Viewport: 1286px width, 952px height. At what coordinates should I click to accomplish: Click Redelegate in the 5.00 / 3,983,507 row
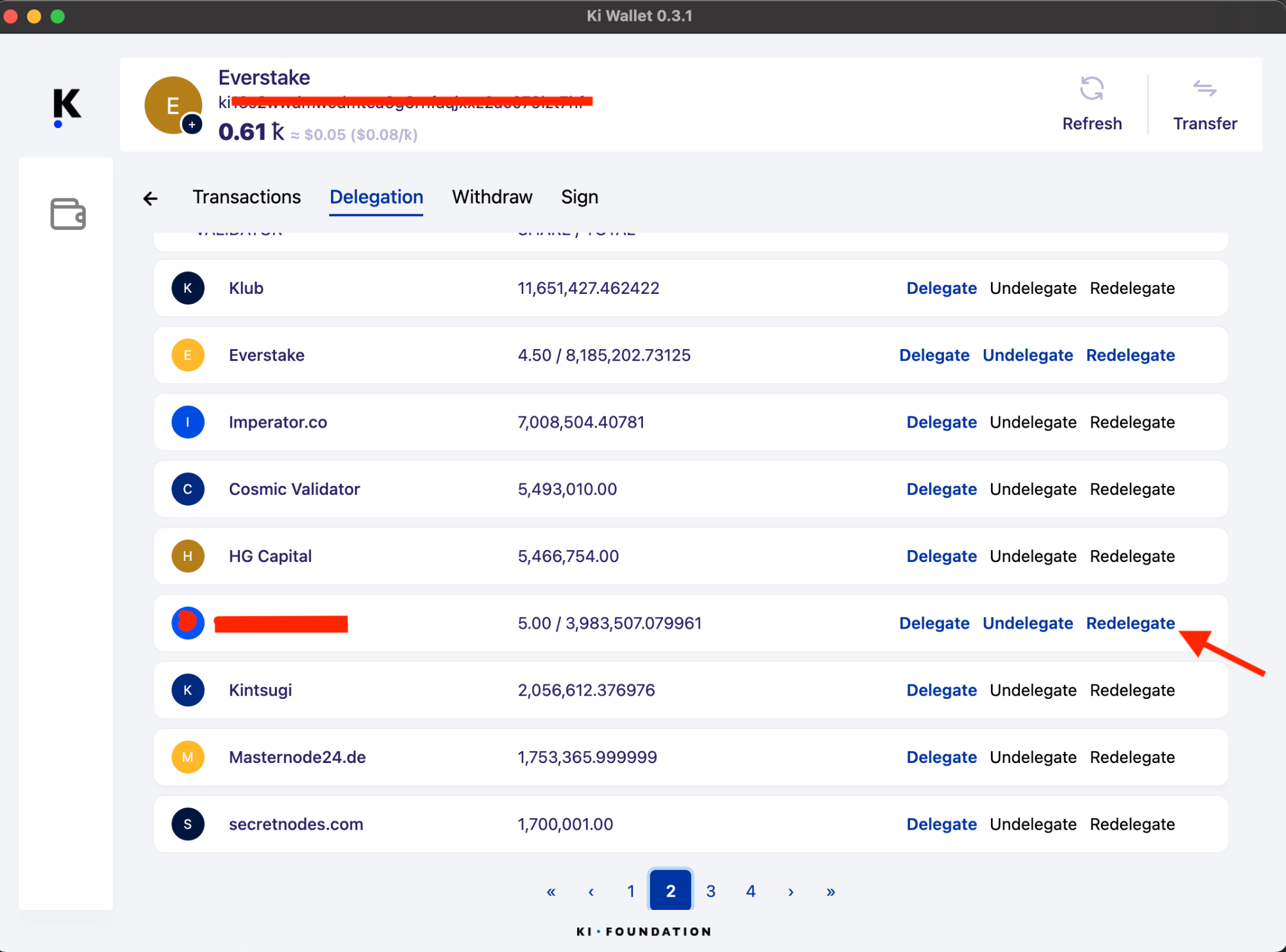[1130, 623]
